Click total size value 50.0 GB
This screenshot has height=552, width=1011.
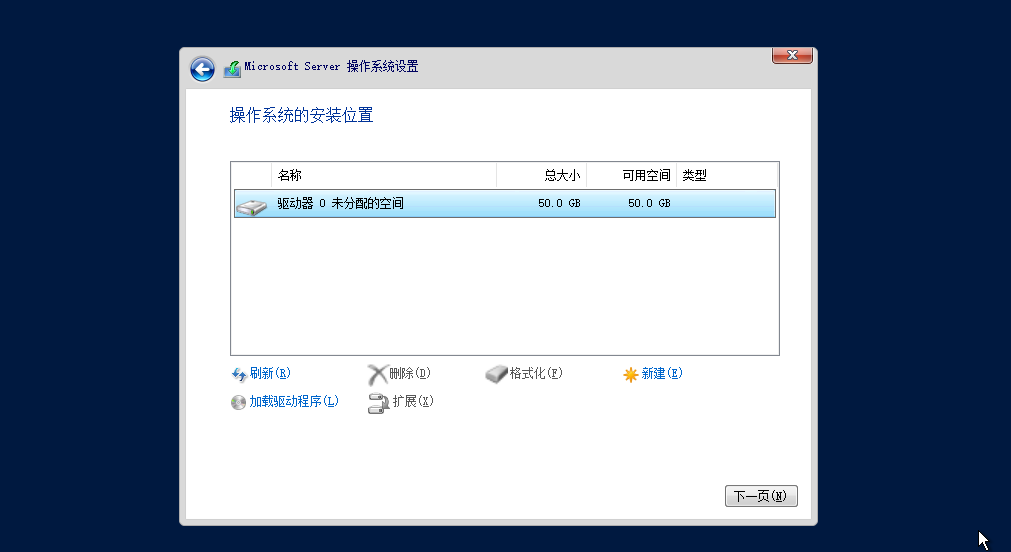coord(559,203)
